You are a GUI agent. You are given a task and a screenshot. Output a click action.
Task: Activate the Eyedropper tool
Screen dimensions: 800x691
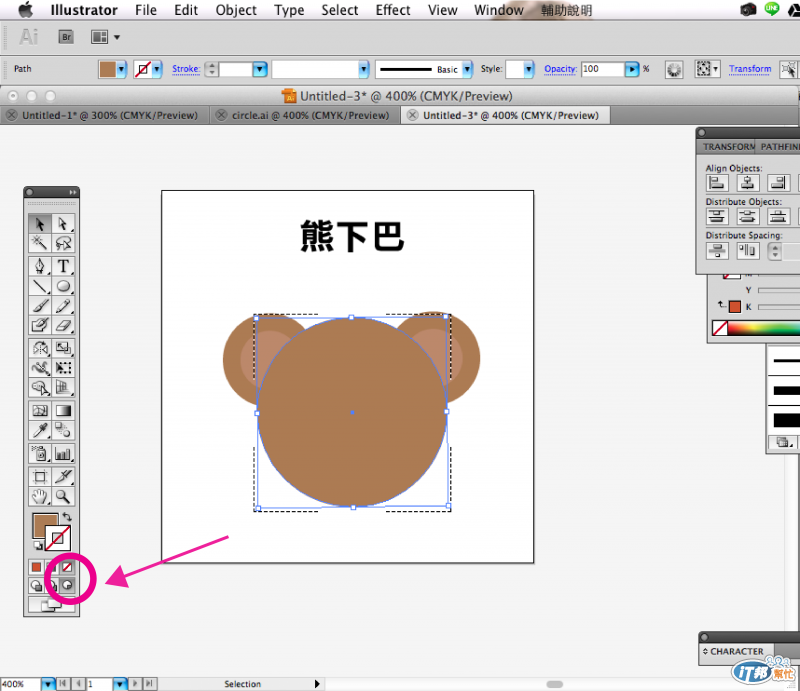coord(40,431)
